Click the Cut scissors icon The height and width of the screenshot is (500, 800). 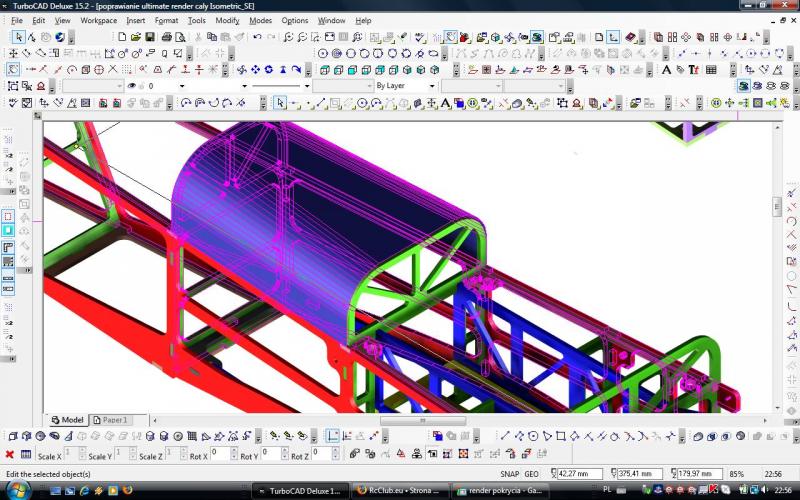(x=198, y=37)
